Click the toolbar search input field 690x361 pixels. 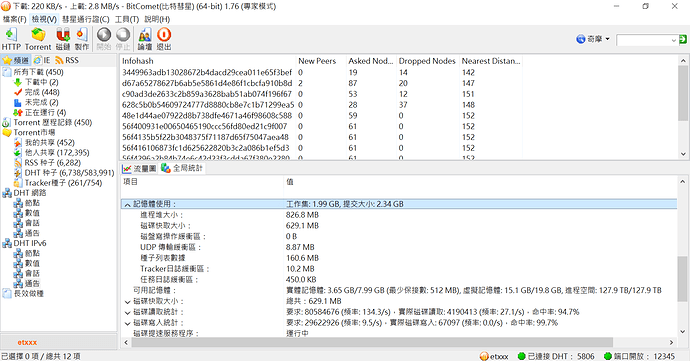coord(643,41)
